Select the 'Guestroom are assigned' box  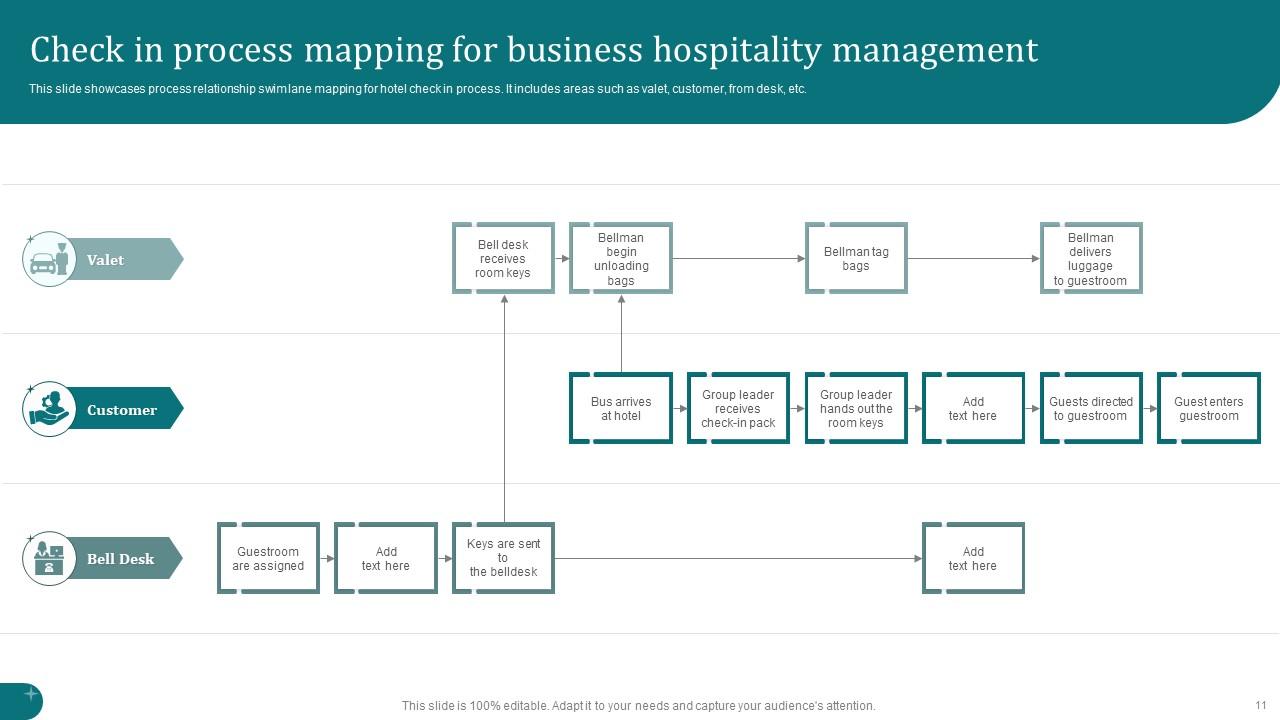[x=268, y=558]
